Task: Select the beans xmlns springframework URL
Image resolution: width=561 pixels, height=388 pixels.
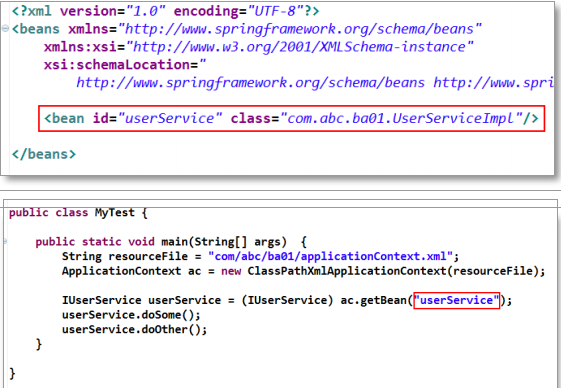Action: pos(300,29)
